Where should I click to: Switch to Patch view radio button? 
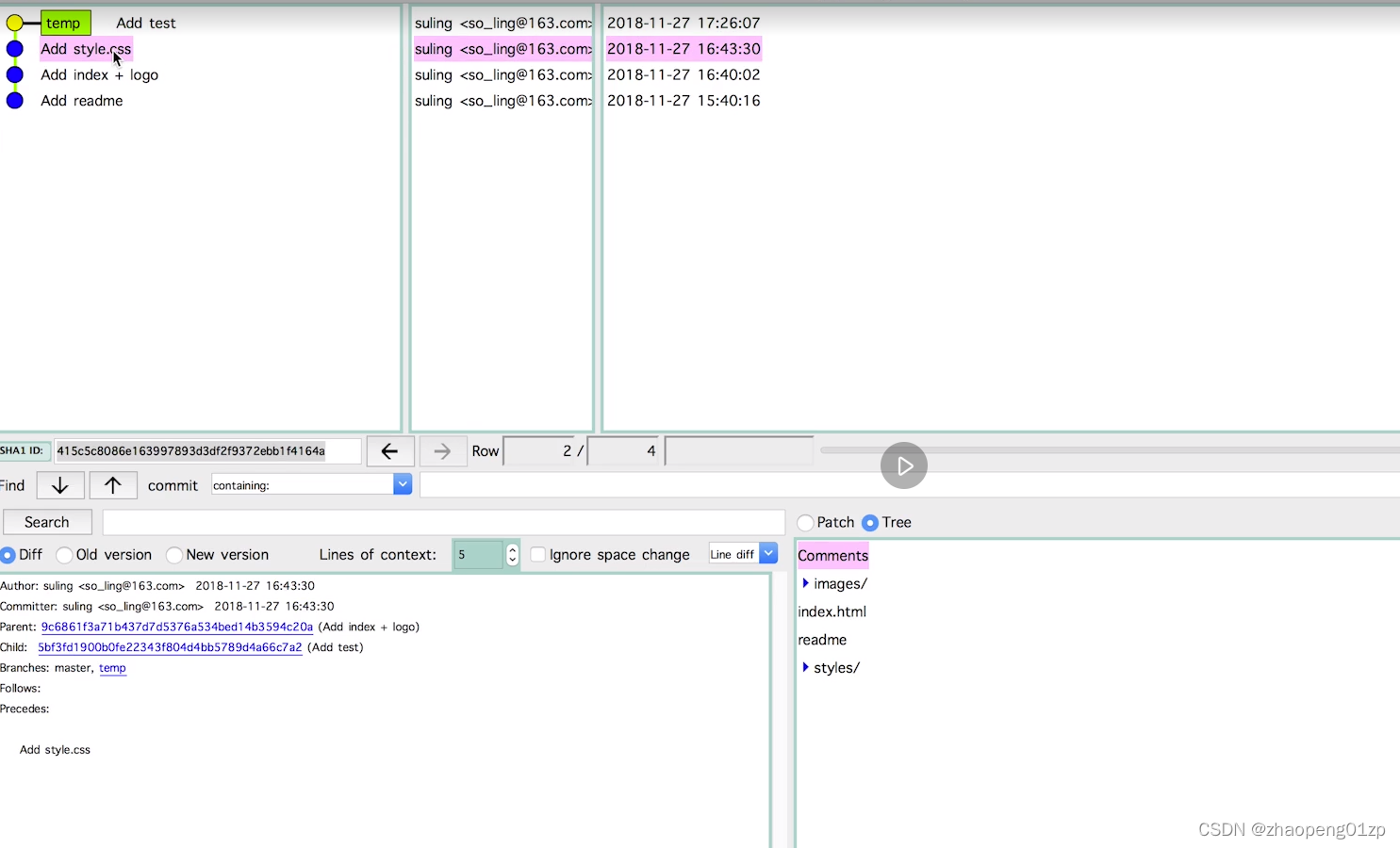(x=805, y=523)
